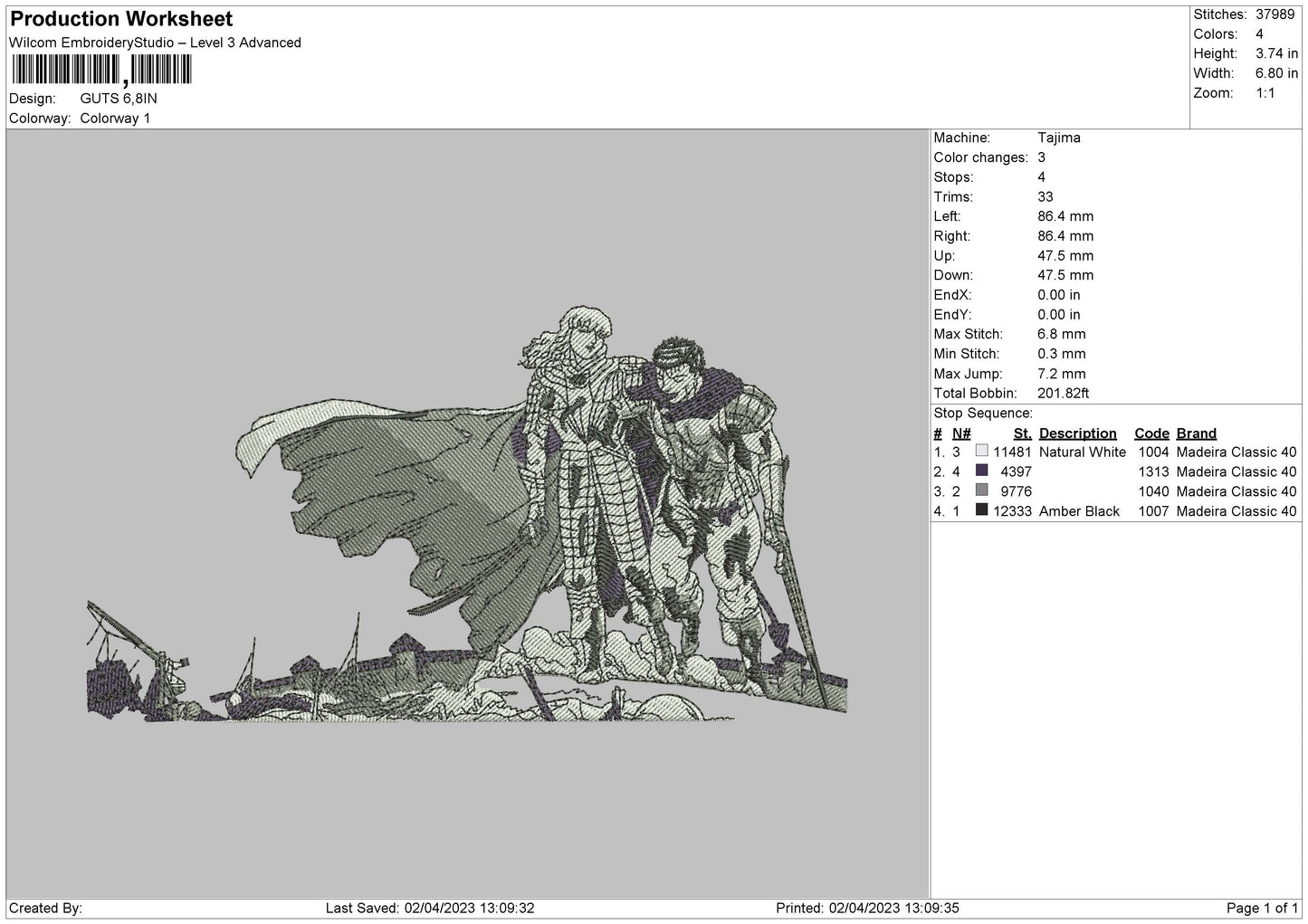
Task: Click the Machine value Tajima
Action: pos(1059,138)
